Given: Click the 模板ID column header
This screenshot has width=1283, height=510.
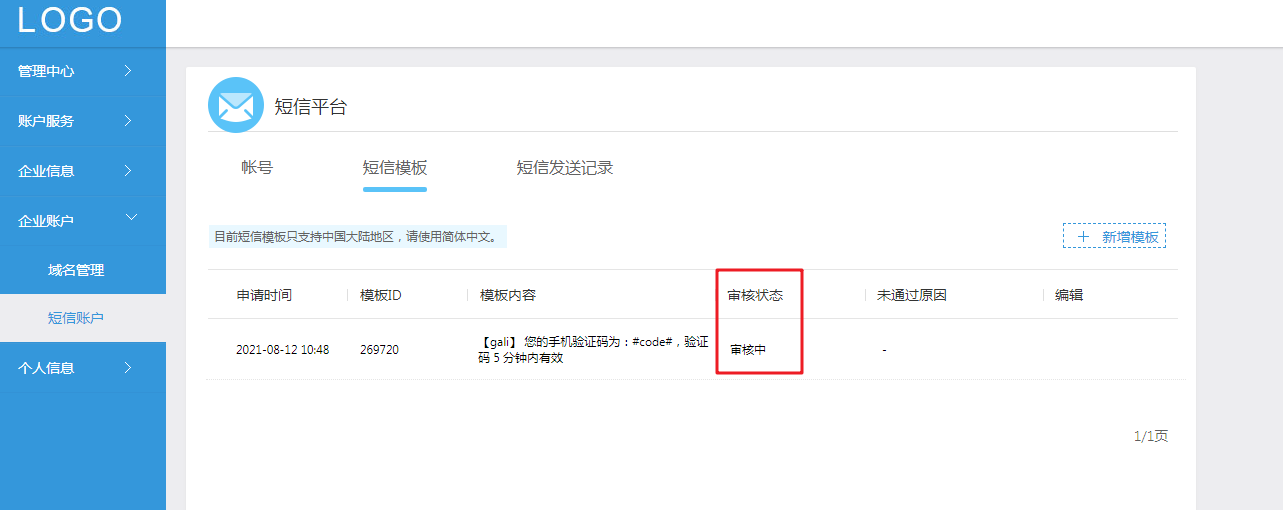Looking at the screenshot, I should (380, 295).
